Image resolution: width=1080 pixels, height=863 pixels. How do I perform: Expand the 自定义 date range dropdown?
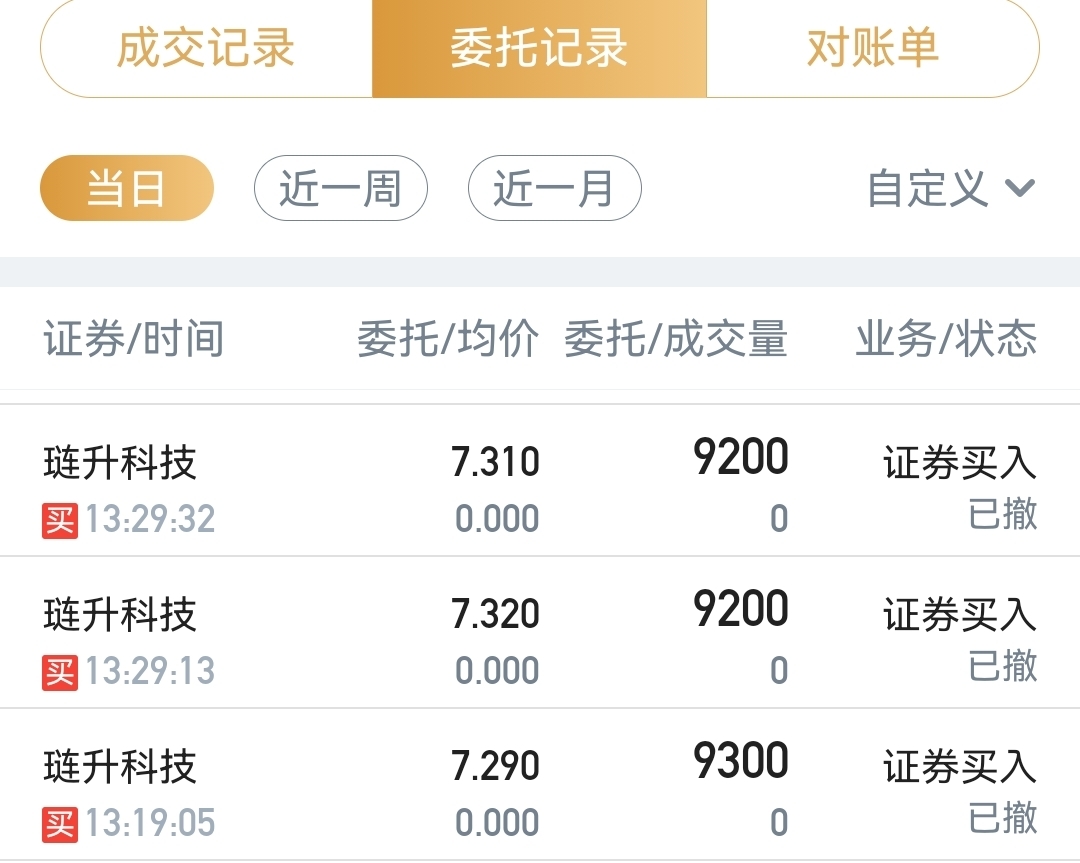pos(951,188)
